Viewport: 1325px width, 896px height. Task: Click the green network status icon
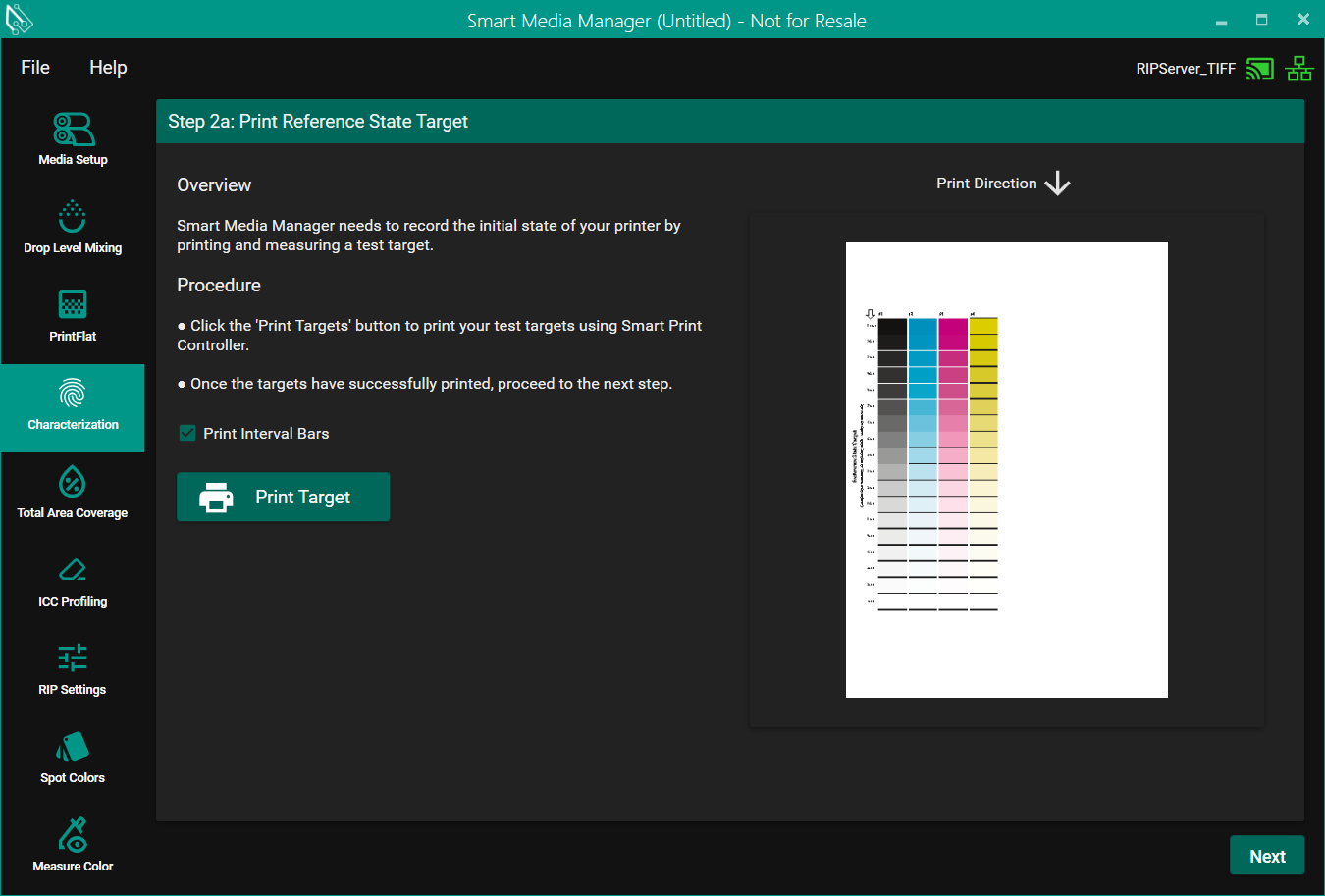1299,69
